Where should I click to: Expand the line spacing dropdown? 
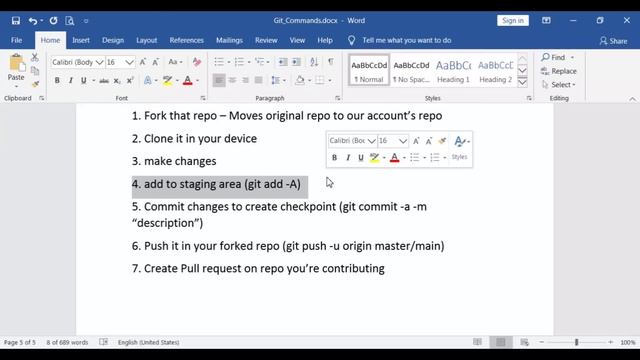(x=284, y=80)
